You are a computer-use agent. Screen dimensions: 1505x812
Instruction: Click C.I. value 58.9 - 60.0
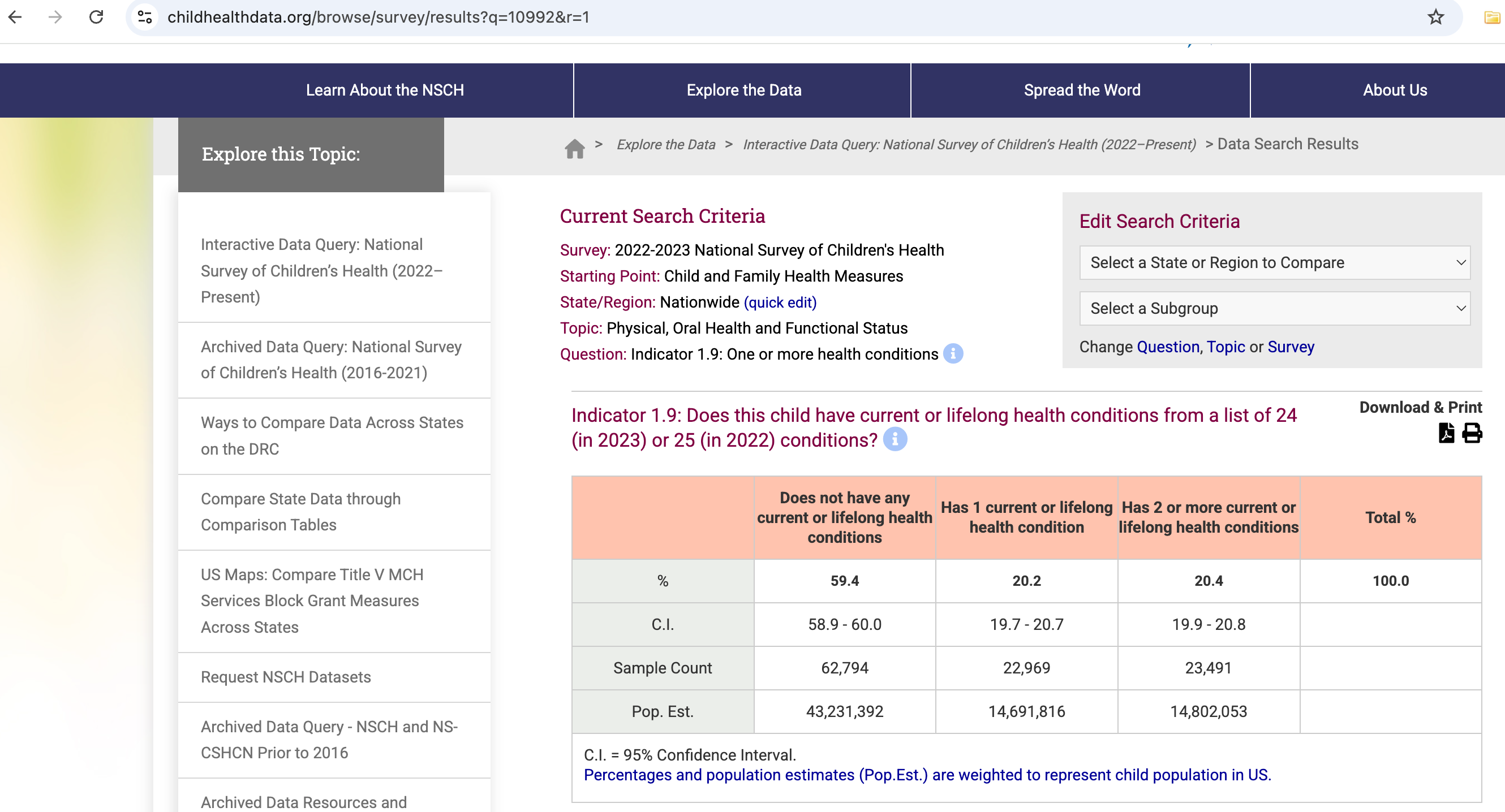pyautogui.click(x=844, y=625)
